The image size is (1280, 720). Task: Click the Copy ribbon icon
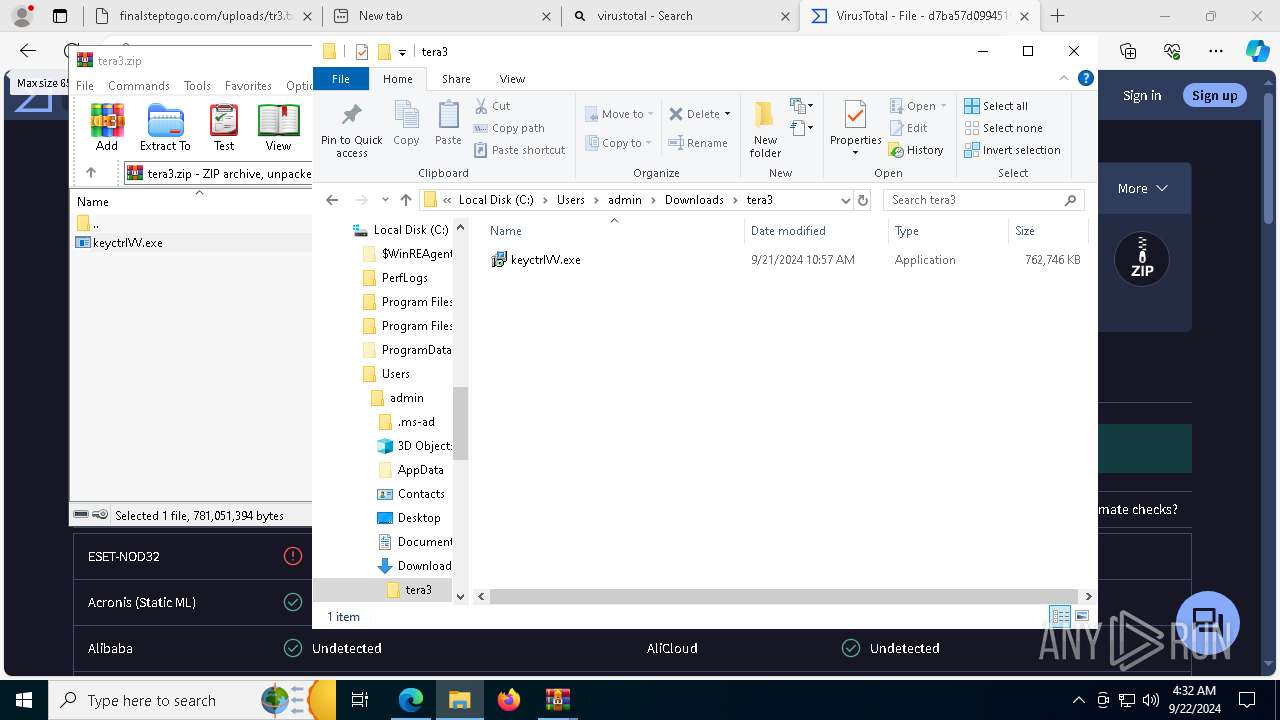click(x=406, y=124)
